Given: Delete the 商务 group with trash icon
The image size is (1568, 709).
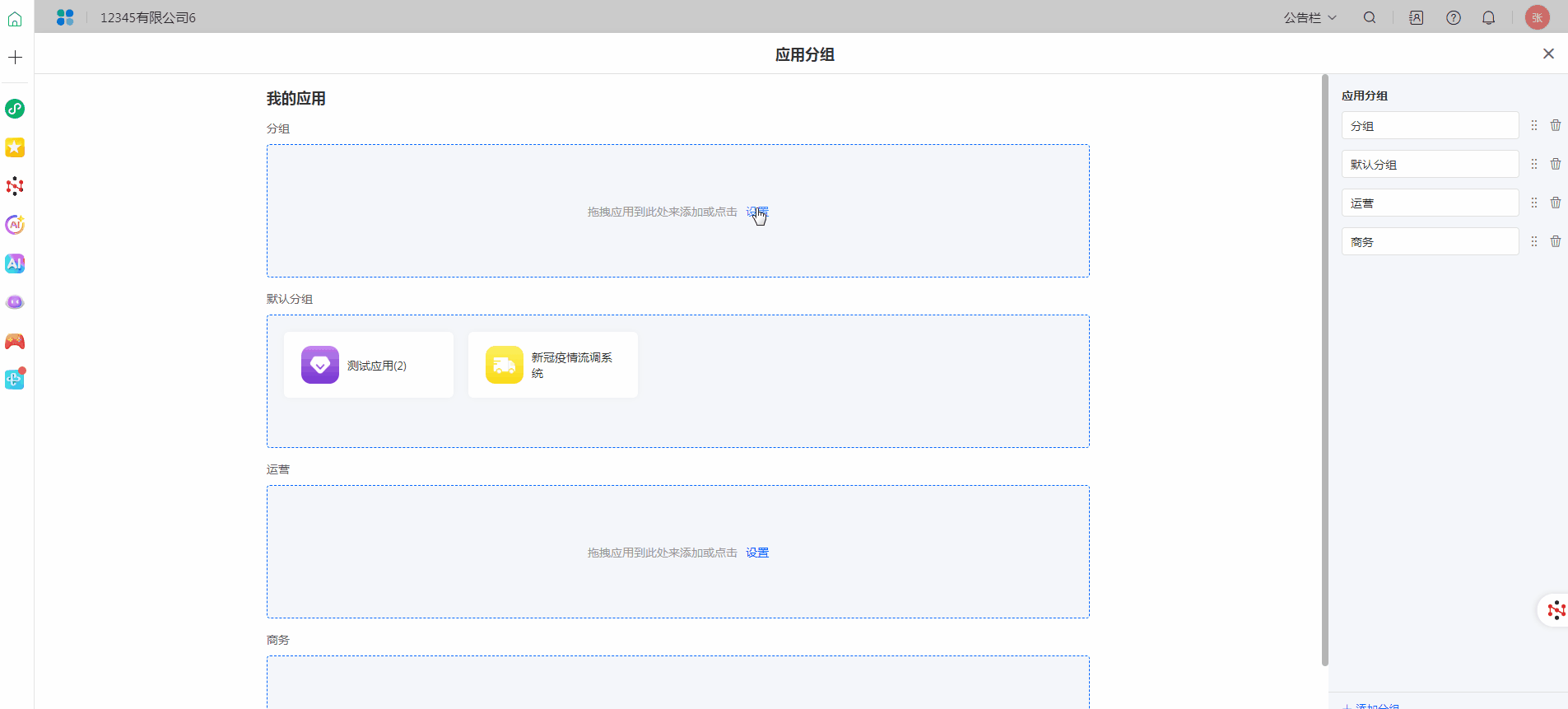Looking at the screenshot, I should coord(1556,241).
